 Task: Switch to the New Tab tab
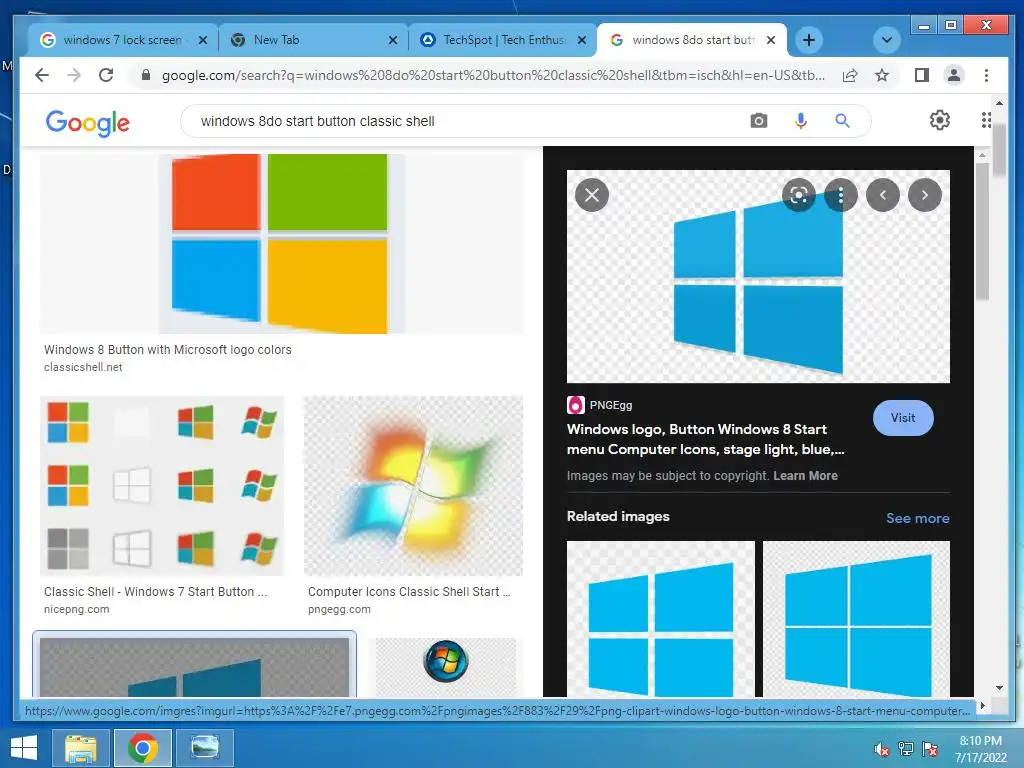[x=313, y=40]
